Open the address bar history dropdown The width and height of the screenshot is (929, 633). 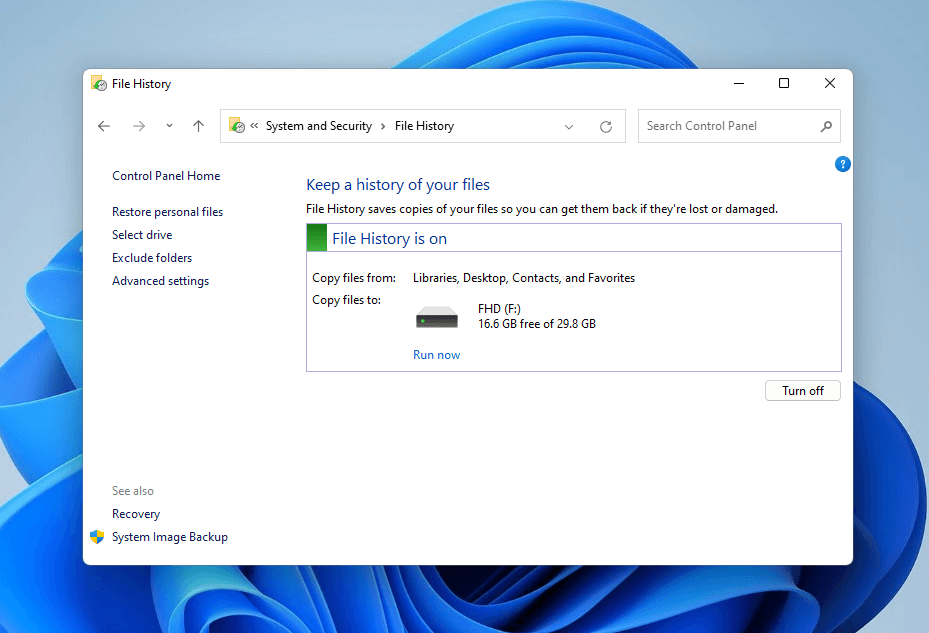[x=569, y=126]
